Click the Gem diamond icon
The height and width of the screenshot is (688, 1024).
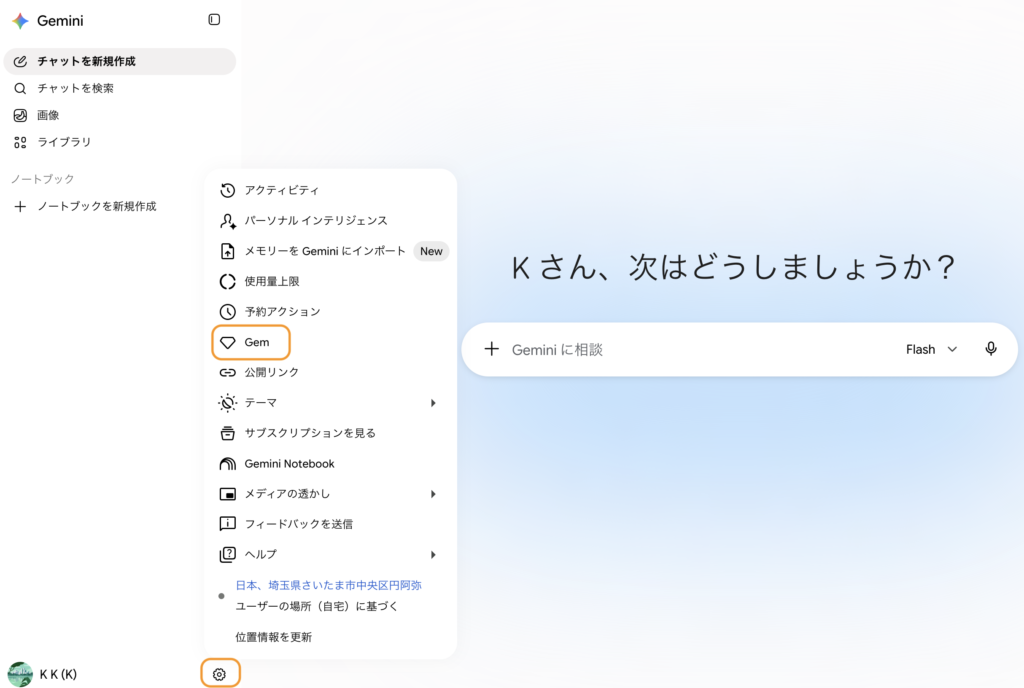[227, 343]
